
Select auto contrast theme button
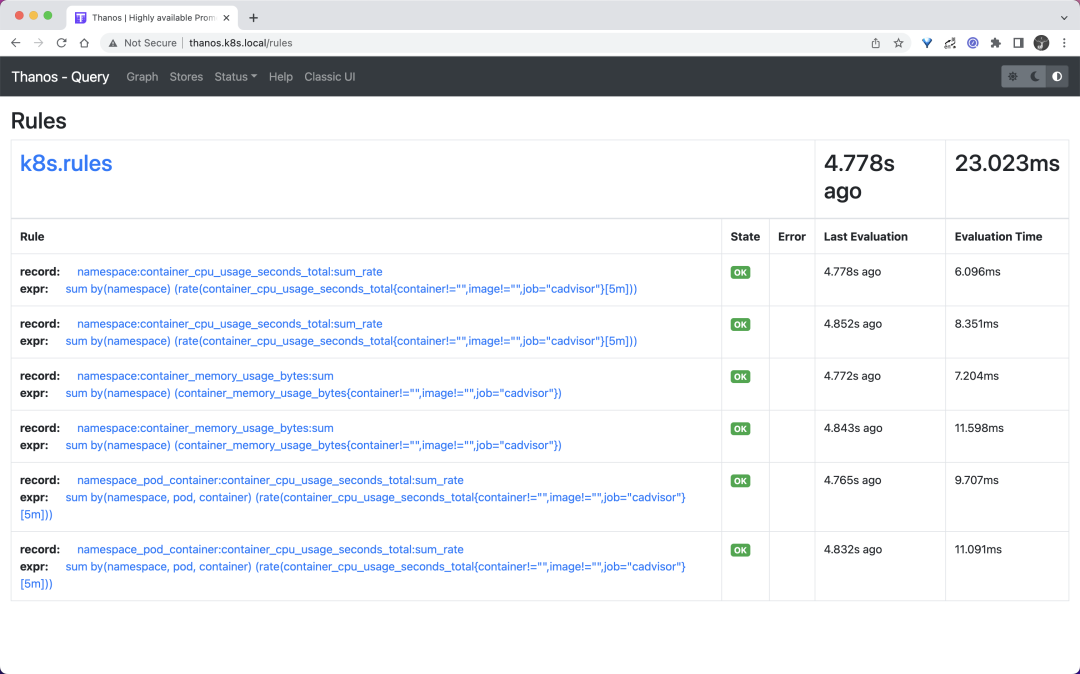(1057, 77)
